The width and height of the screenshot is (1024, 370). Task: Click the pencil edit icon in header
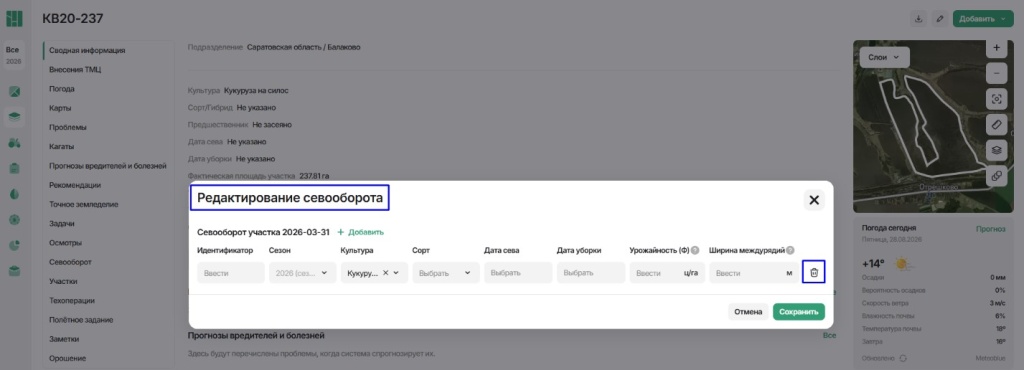click(940, 19)
